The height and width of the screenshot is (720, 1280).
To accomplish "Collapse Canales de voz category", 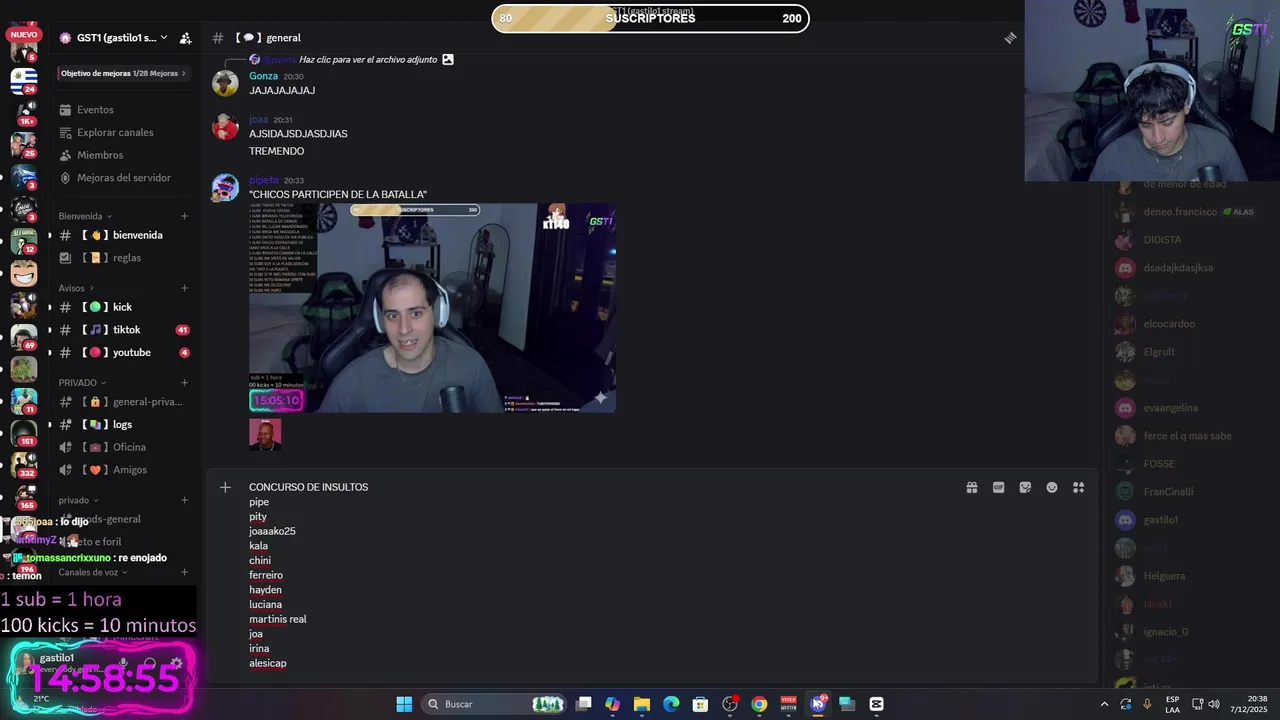I will tap(93, 572).
